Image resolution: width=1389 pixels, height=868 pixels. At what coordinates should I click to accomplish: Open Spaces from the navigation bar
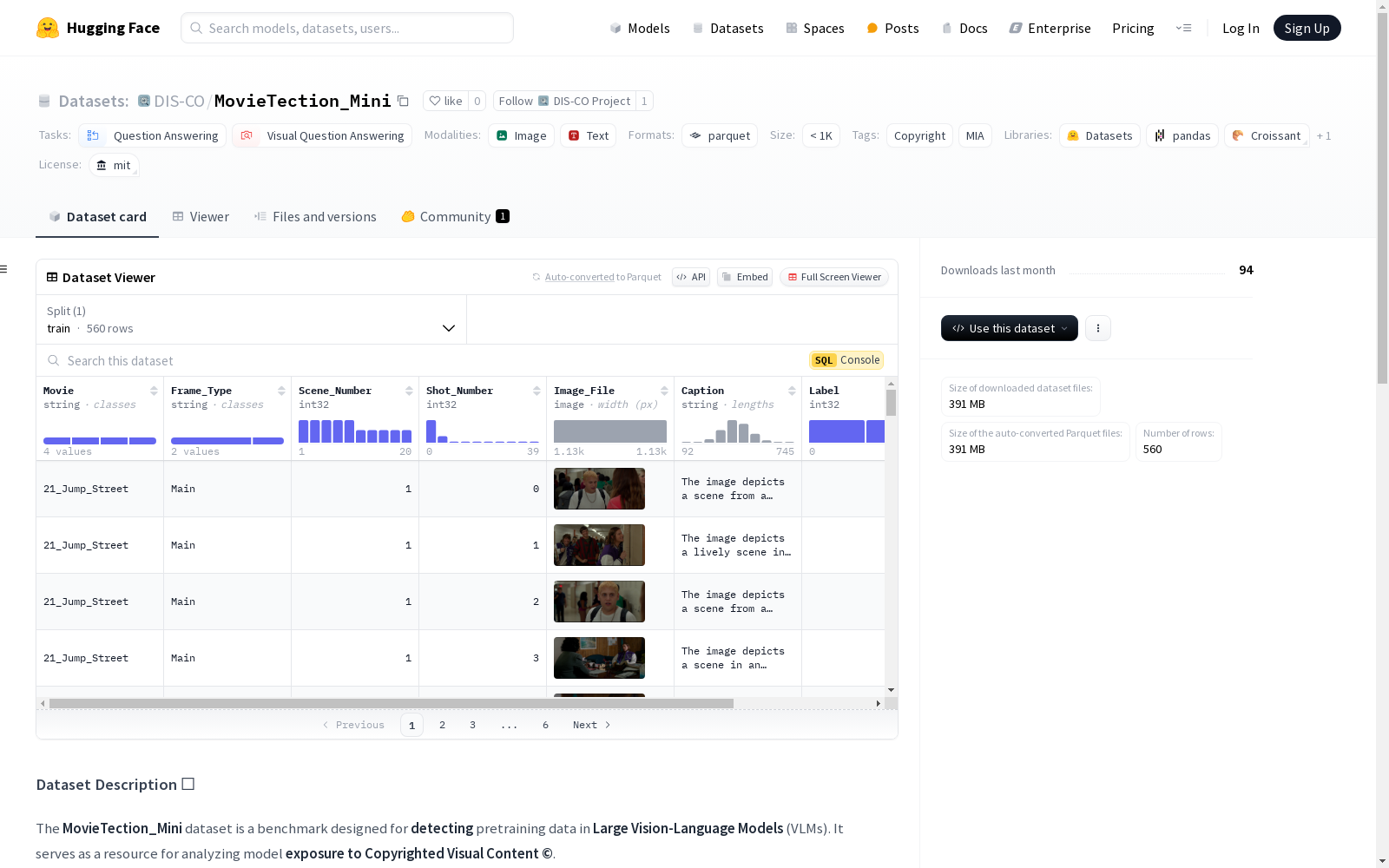pyautogui.click(x=815, y=28)
